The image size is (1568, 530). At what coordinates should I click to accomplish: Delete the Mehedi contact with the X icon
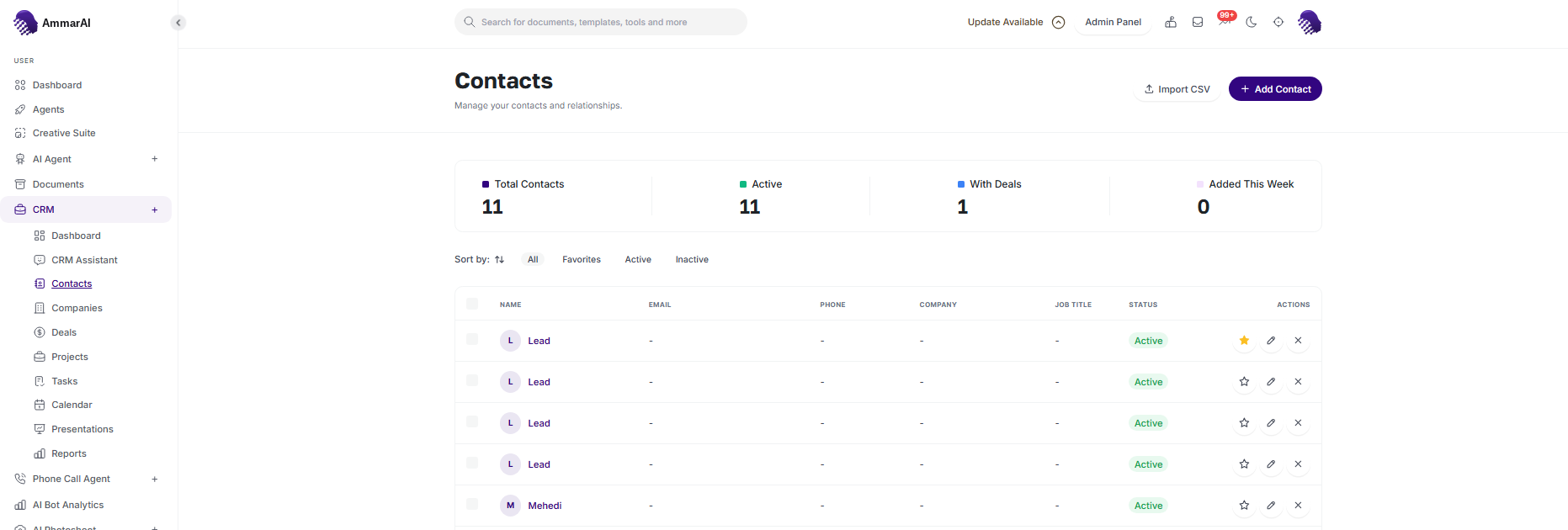[x=1298, y=506]
